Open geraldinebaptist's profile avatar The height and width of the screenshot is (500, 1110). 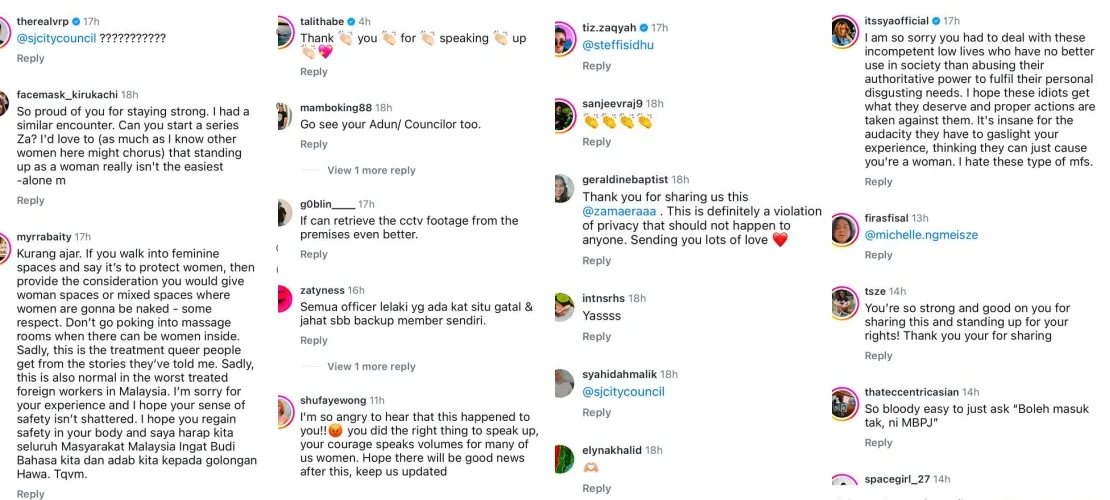[x=565, y=188]
